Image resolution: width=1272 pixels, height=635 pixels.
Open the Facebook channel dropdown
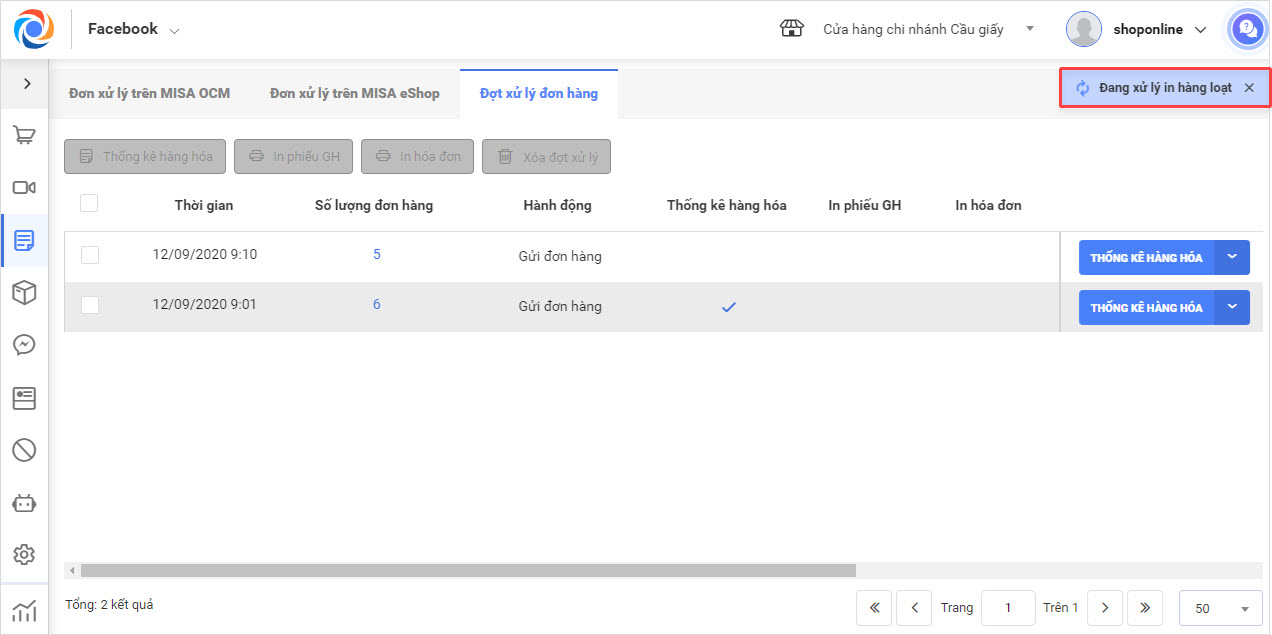click(x=134, y=29)
